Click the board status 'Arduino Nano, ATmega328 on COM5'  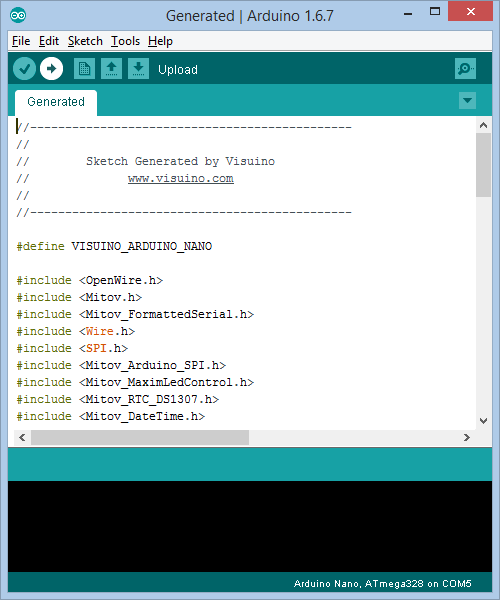coord(383,584)
